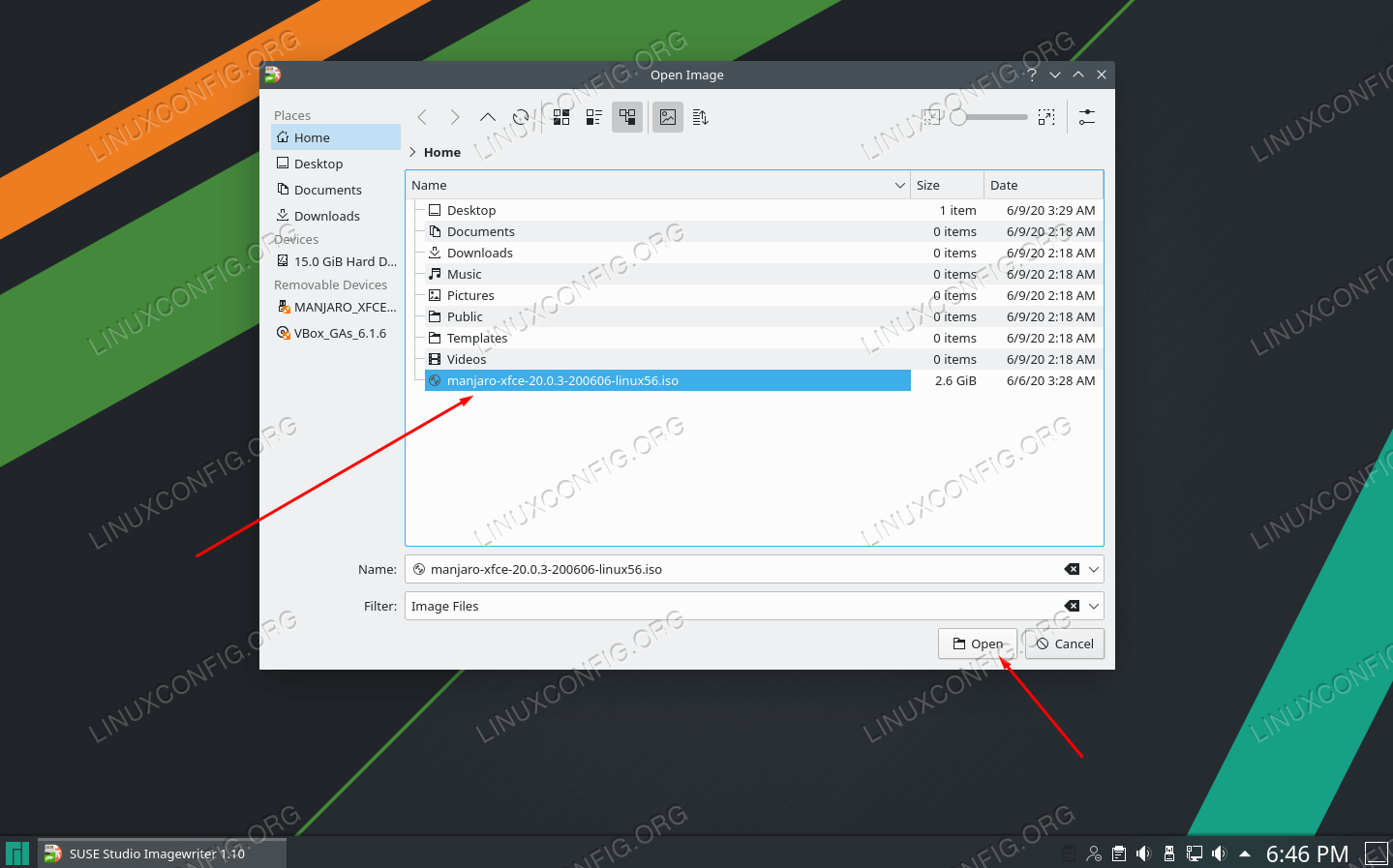This screenshot has width=1393, height=868.
Task: Select the Downloads folder in file list
Action: pos(667,253)
